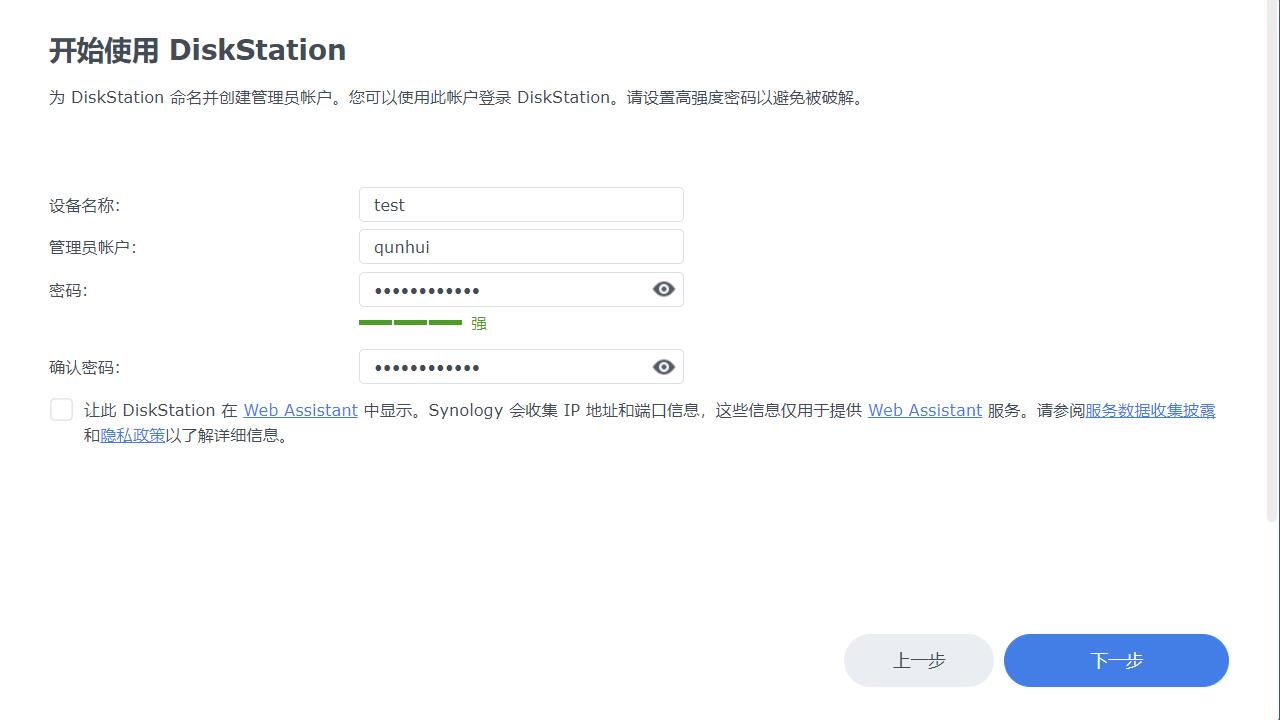Open the 服务数据收集披露 link

pos(1150,410)
